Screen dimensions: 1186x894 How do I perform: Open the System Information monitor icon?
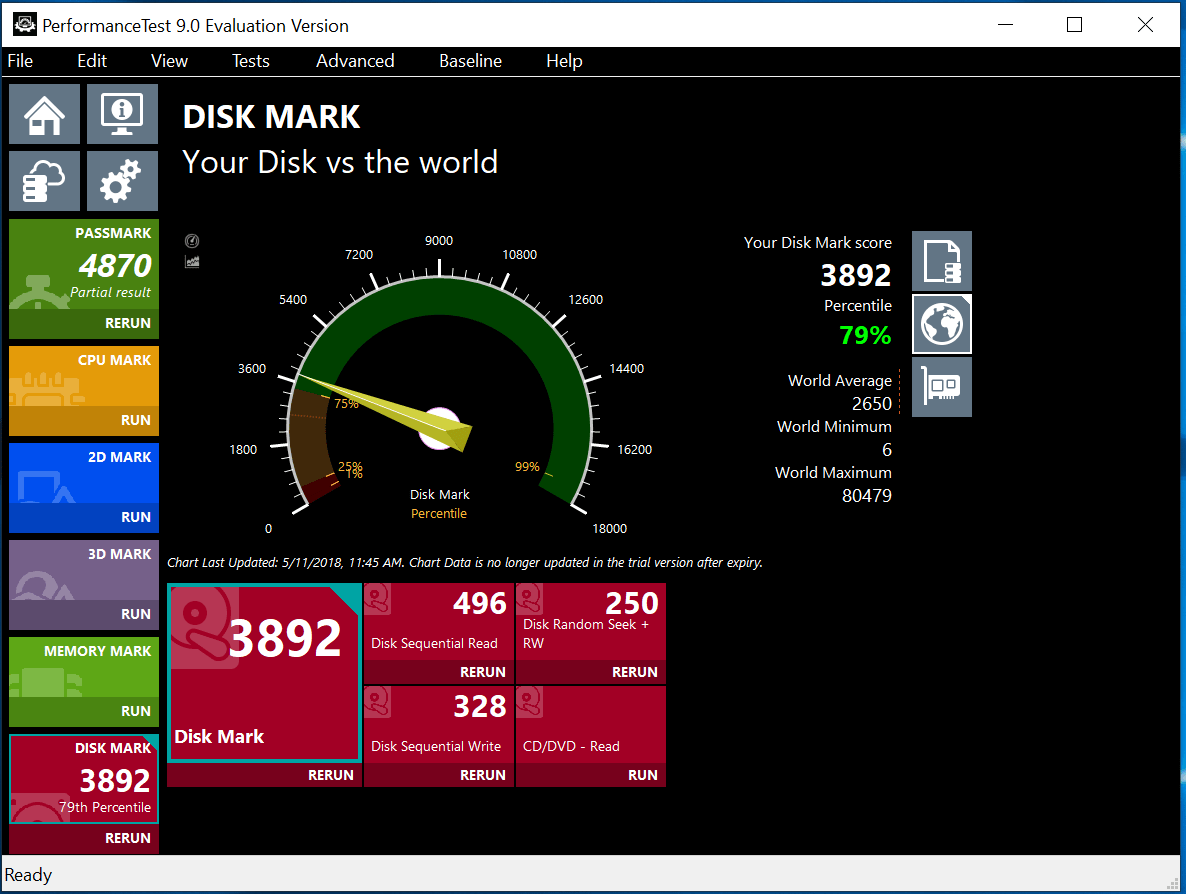point(122,115)
